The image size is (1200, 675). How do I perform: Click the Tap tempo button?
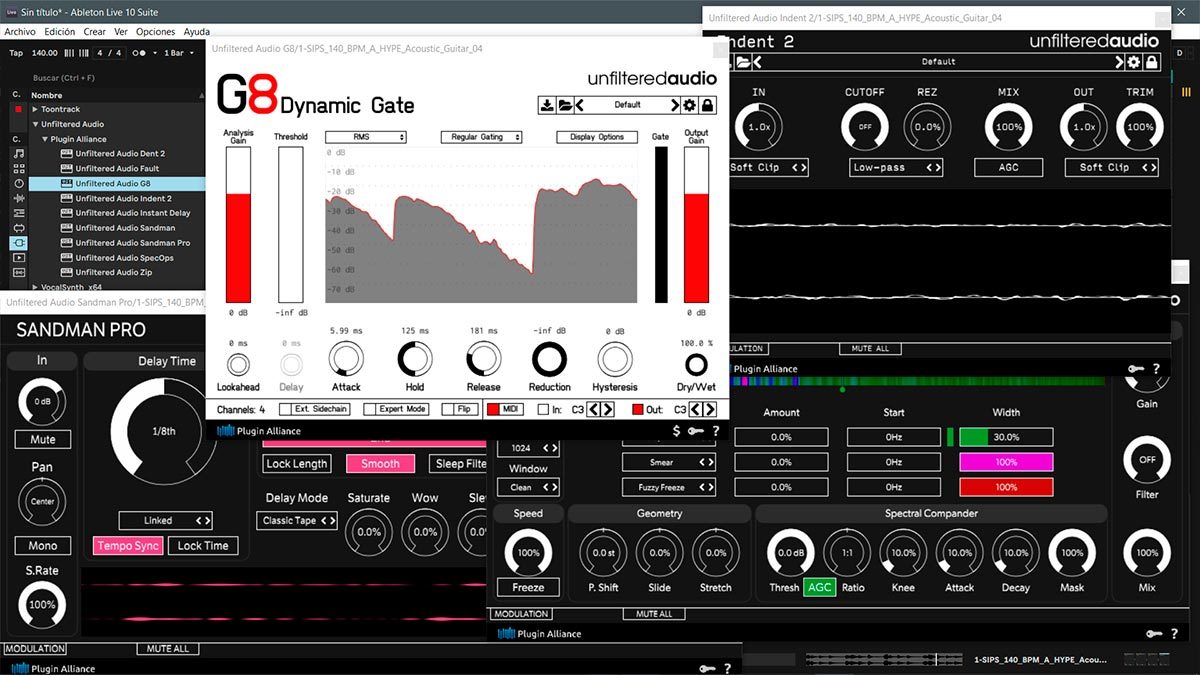(15, 53)
